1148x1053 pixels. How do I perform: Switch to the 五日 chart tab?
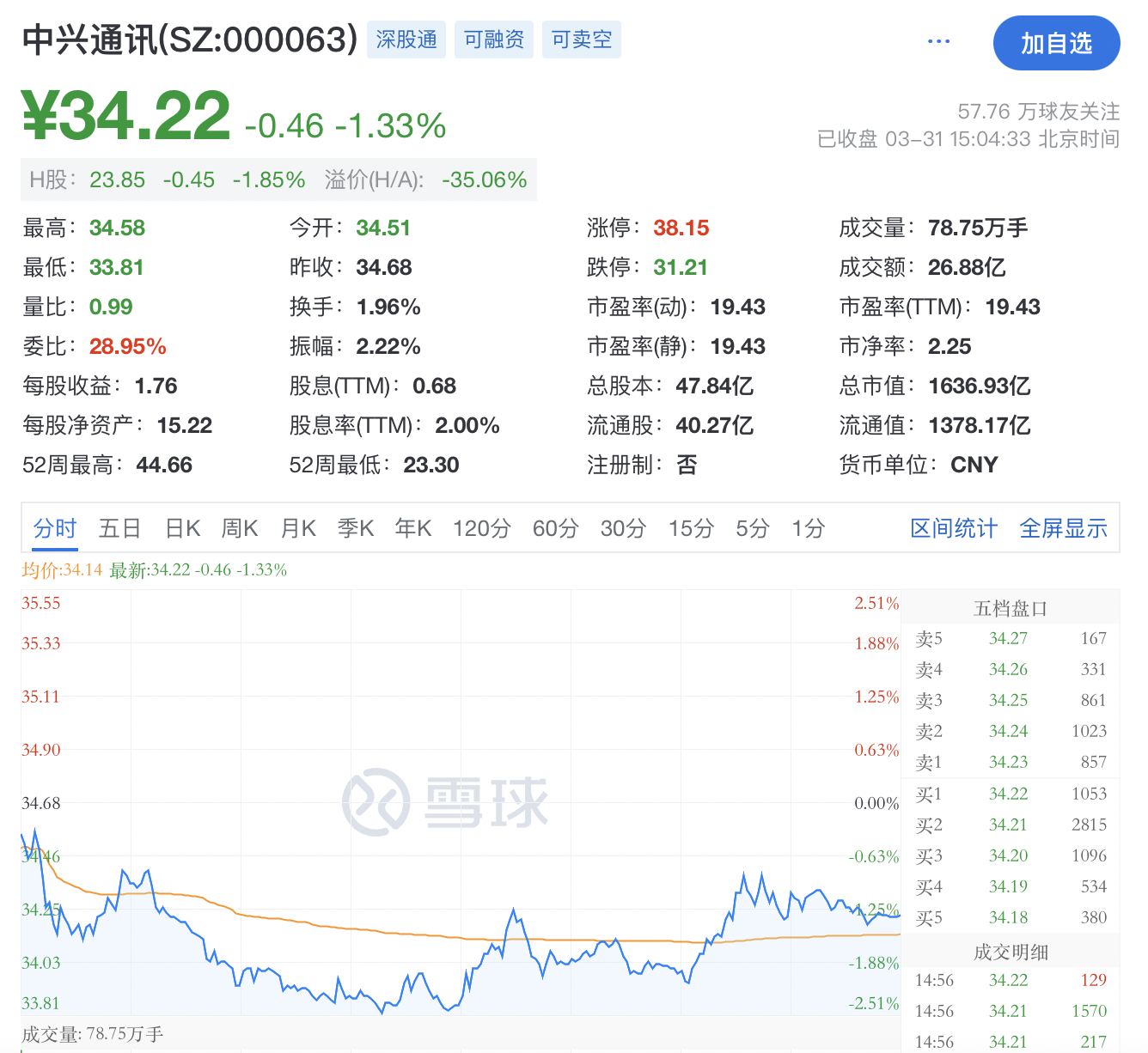tap(119, 529)
